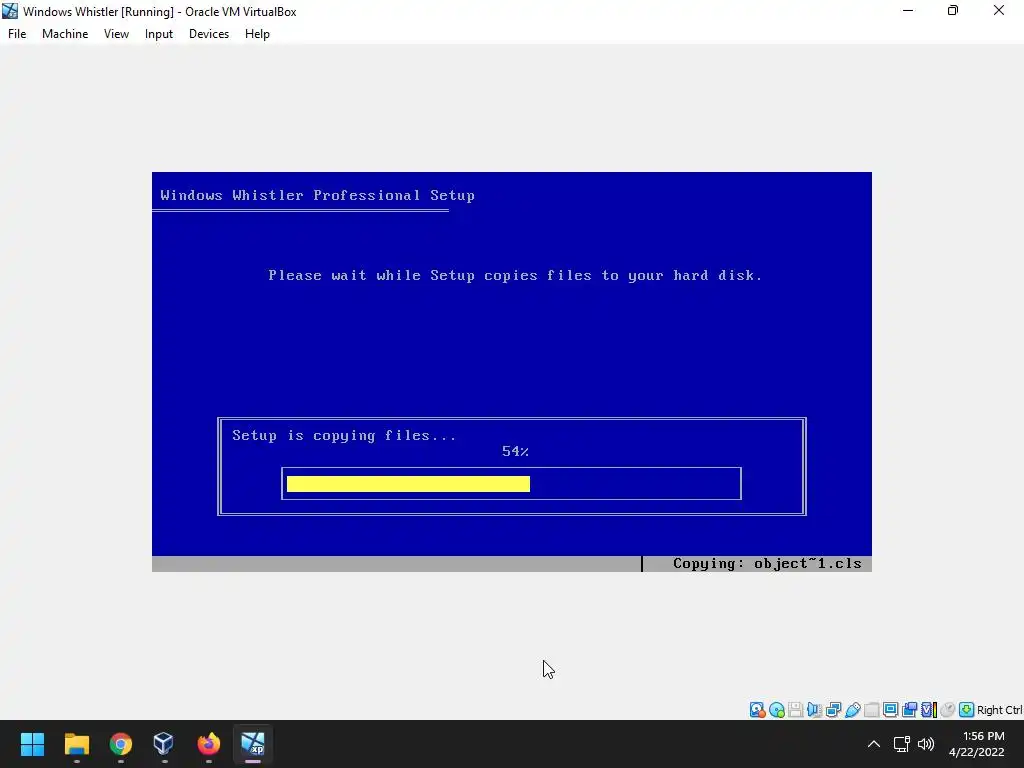Click the yellow setup progress bar
This screenshot has width=1024, height=768.
pos(408,484)
